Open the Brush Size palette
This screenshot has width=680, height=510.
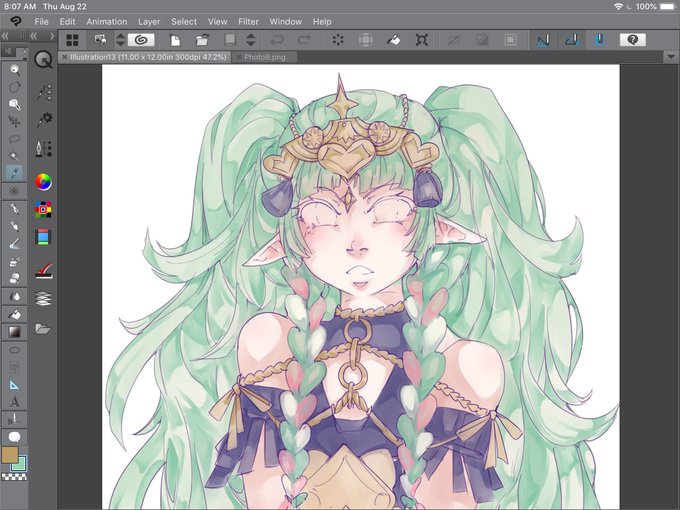tap(43, 148)
